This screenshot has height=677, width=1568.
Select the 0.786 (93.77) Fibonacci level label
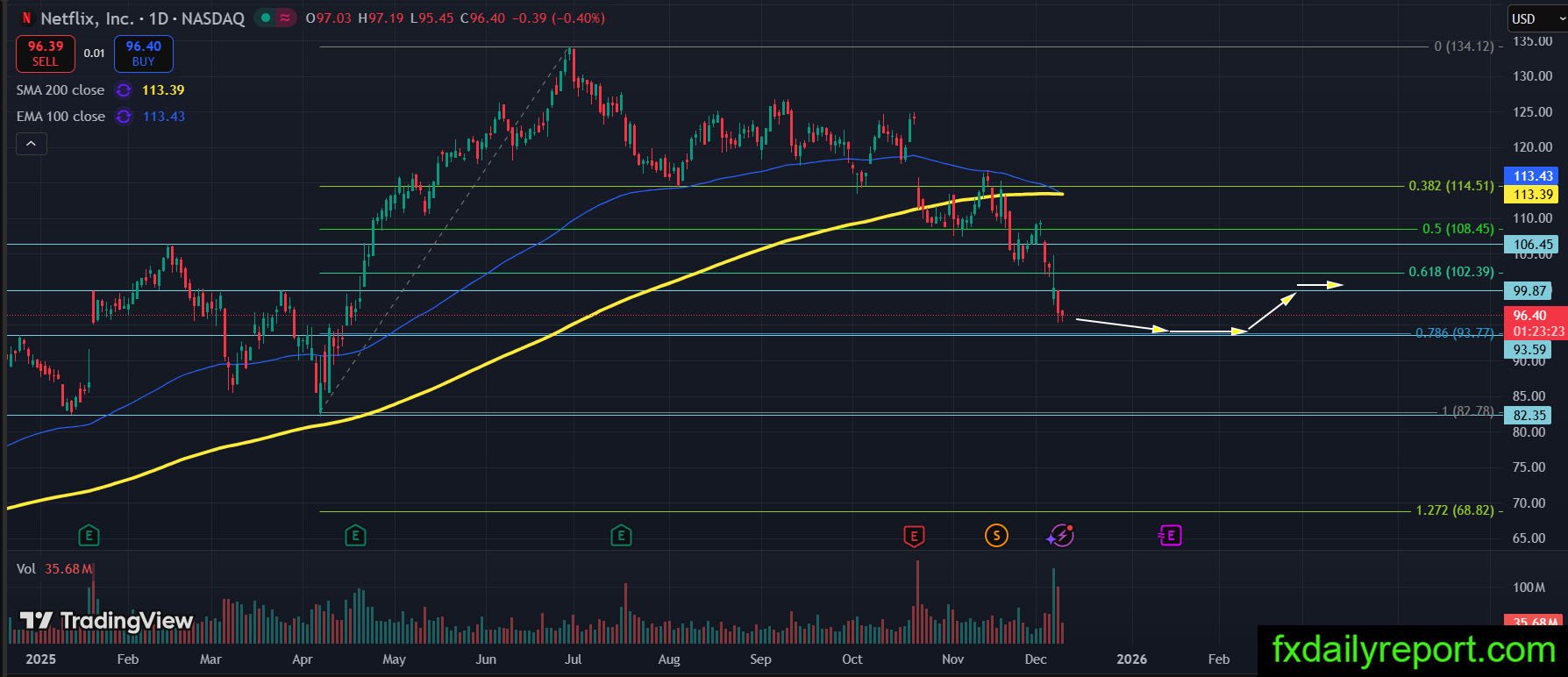(x=1455, y=333)
